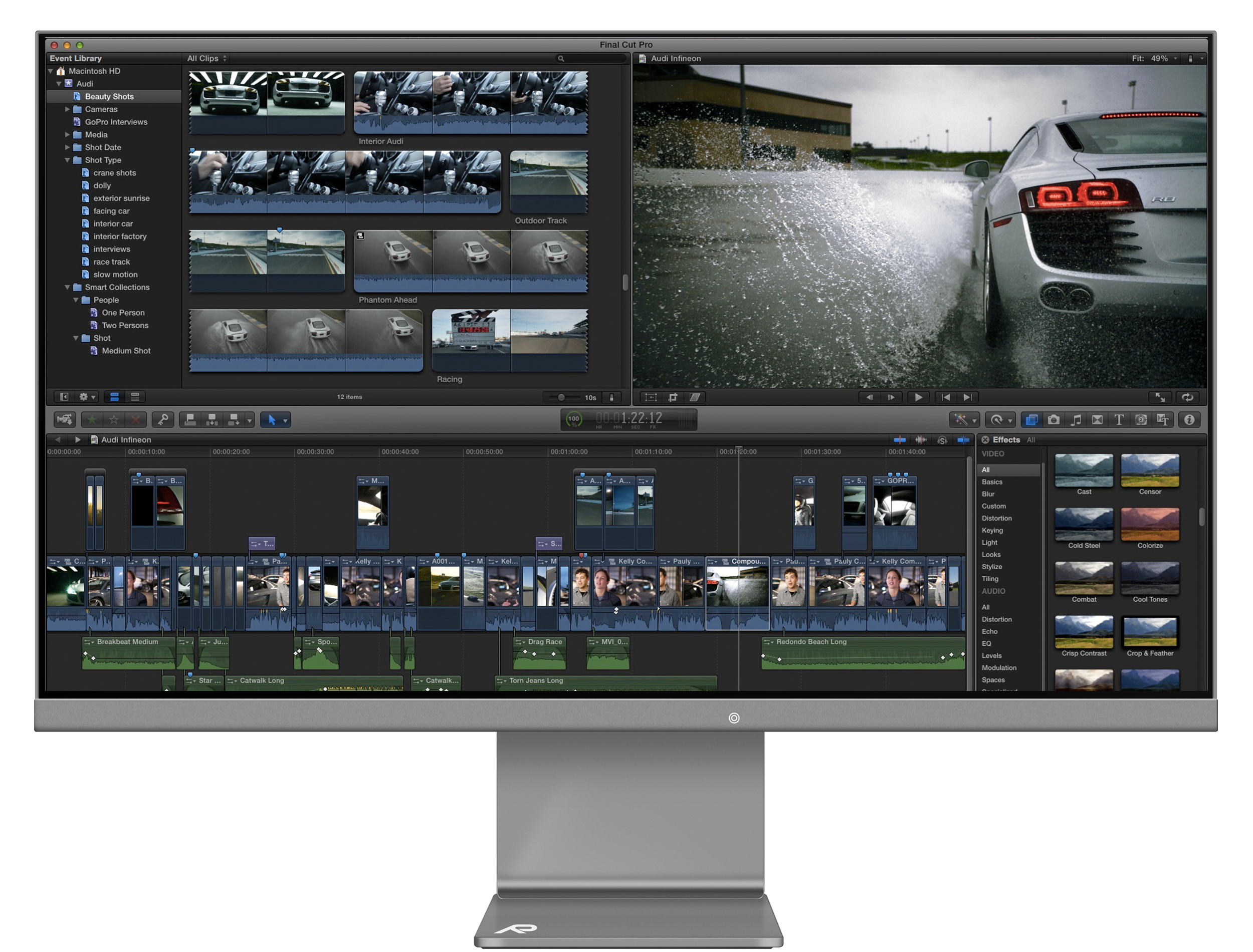Viewport: 1253px width, 952px height.
Task: Select the Keying video effects category
Action: (x=992, y=531)
